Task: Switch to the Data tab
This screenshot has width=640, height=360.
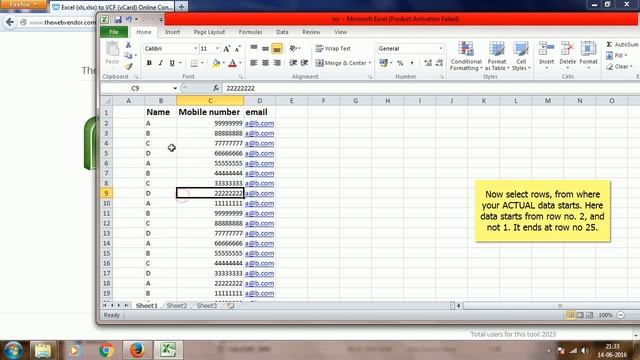Action: point(282,32)
